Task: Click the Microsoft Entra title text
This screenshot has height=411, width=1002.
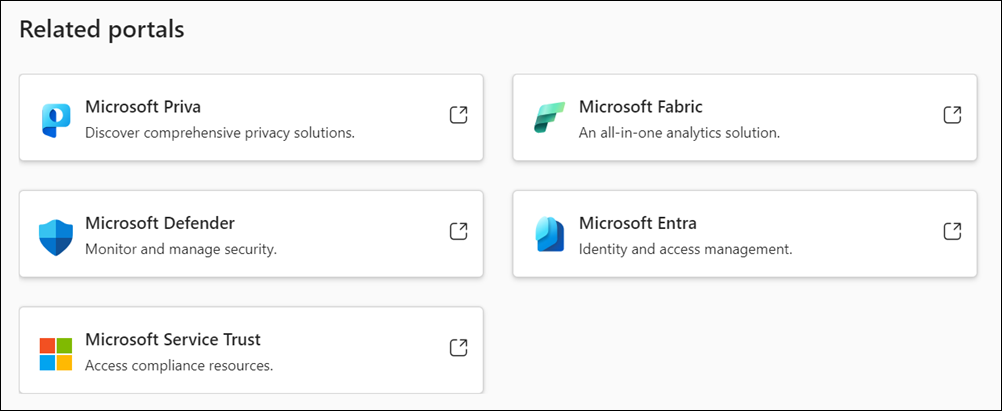Action: (x=638, y=223)
